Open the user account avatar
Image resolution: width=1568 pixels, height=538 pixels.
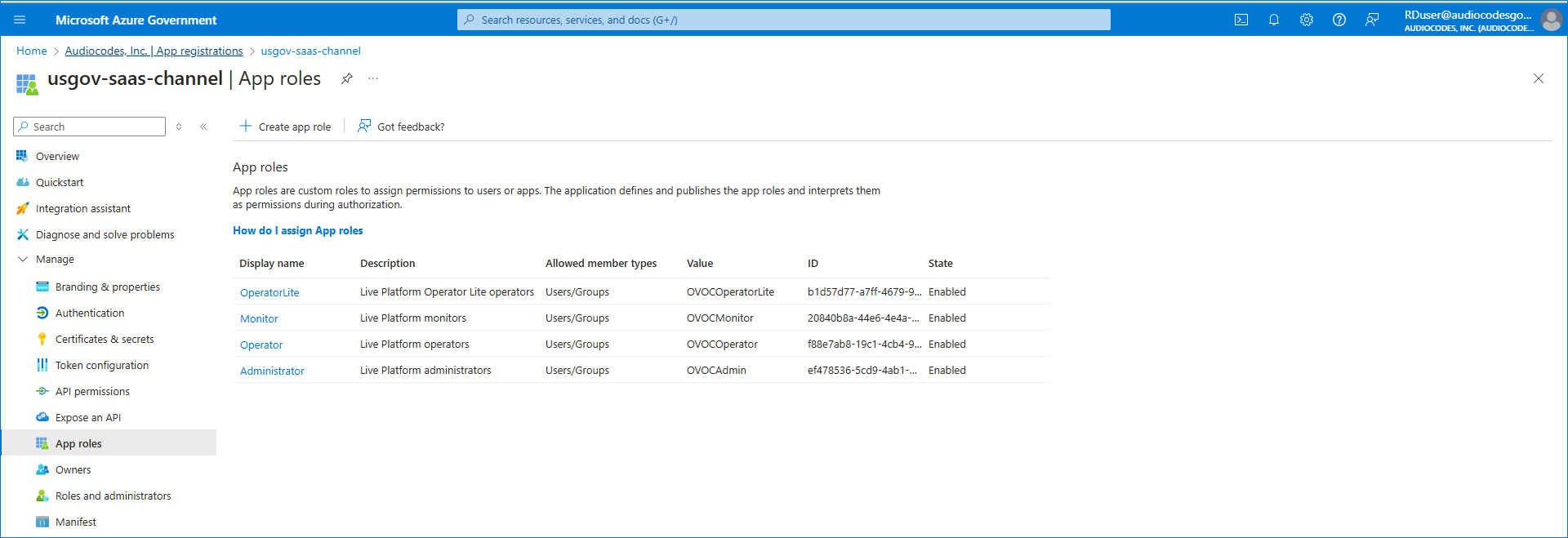pos(1550,20)
